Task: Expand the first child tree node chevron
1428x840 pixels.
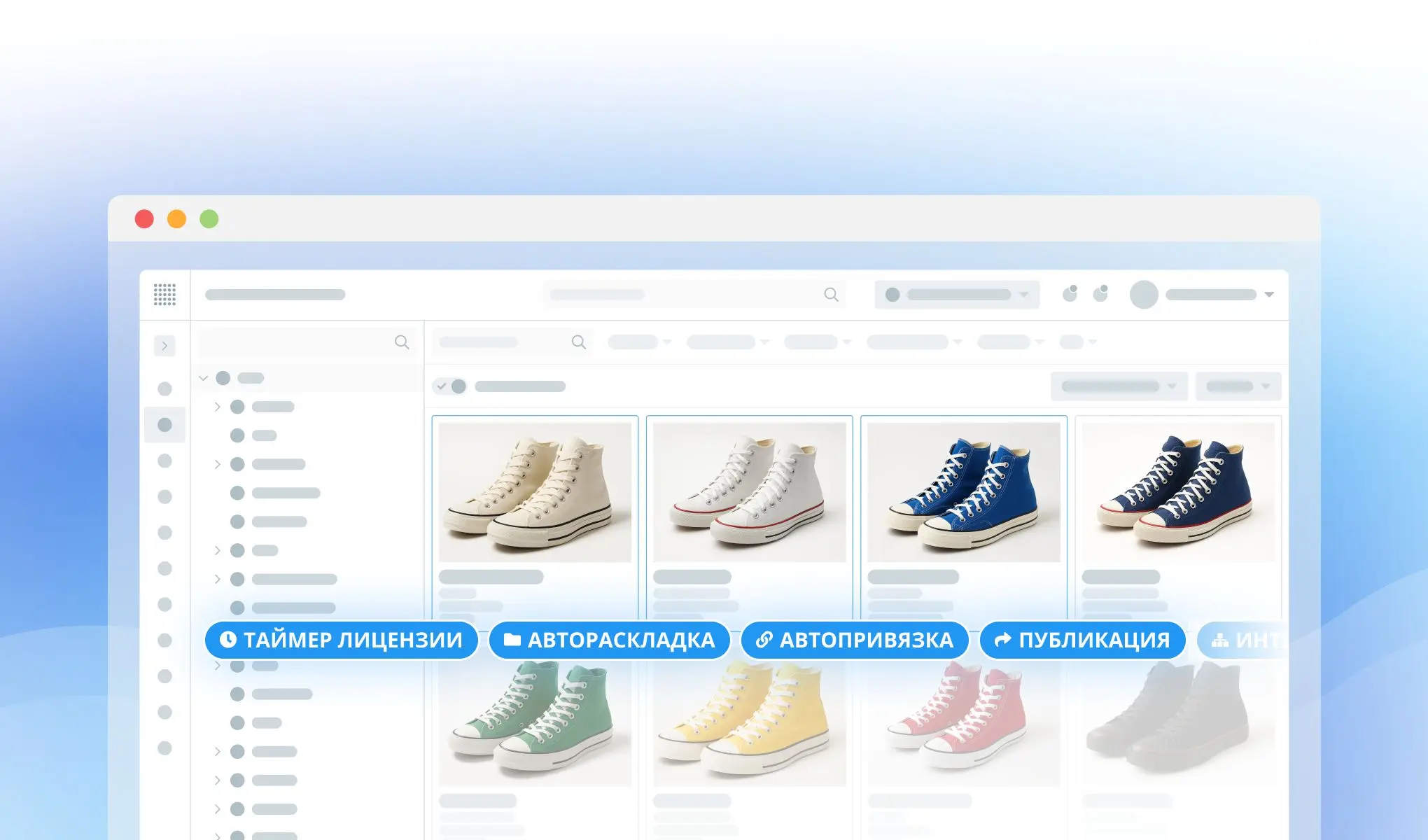Action: coord(218,407)
